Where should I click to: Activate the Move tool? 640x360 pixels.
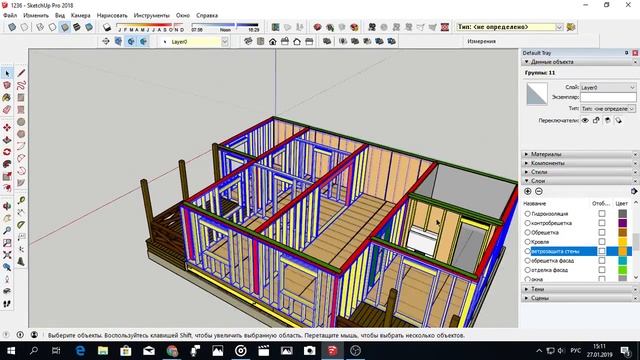(x=7, y=128)
